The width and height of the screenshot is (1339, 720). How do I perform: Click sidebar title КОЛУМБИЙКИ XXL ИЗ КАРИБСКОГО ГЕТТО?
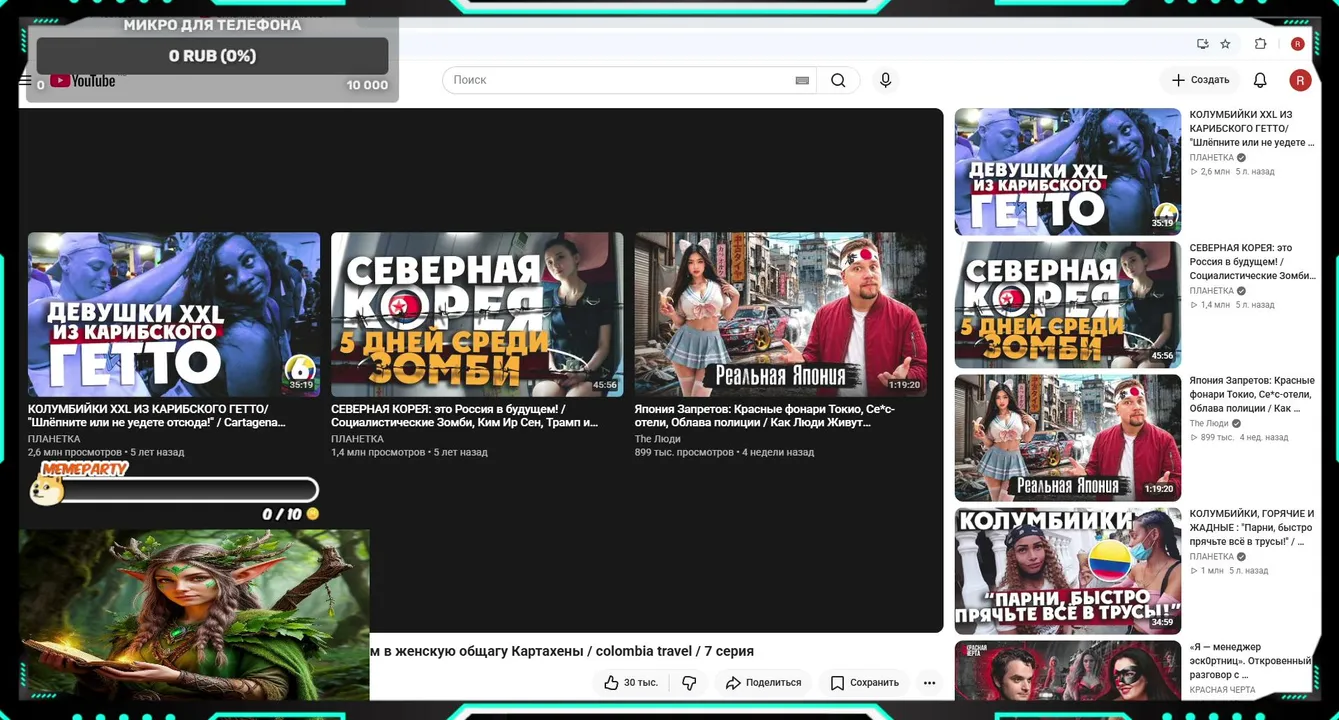1252,129
